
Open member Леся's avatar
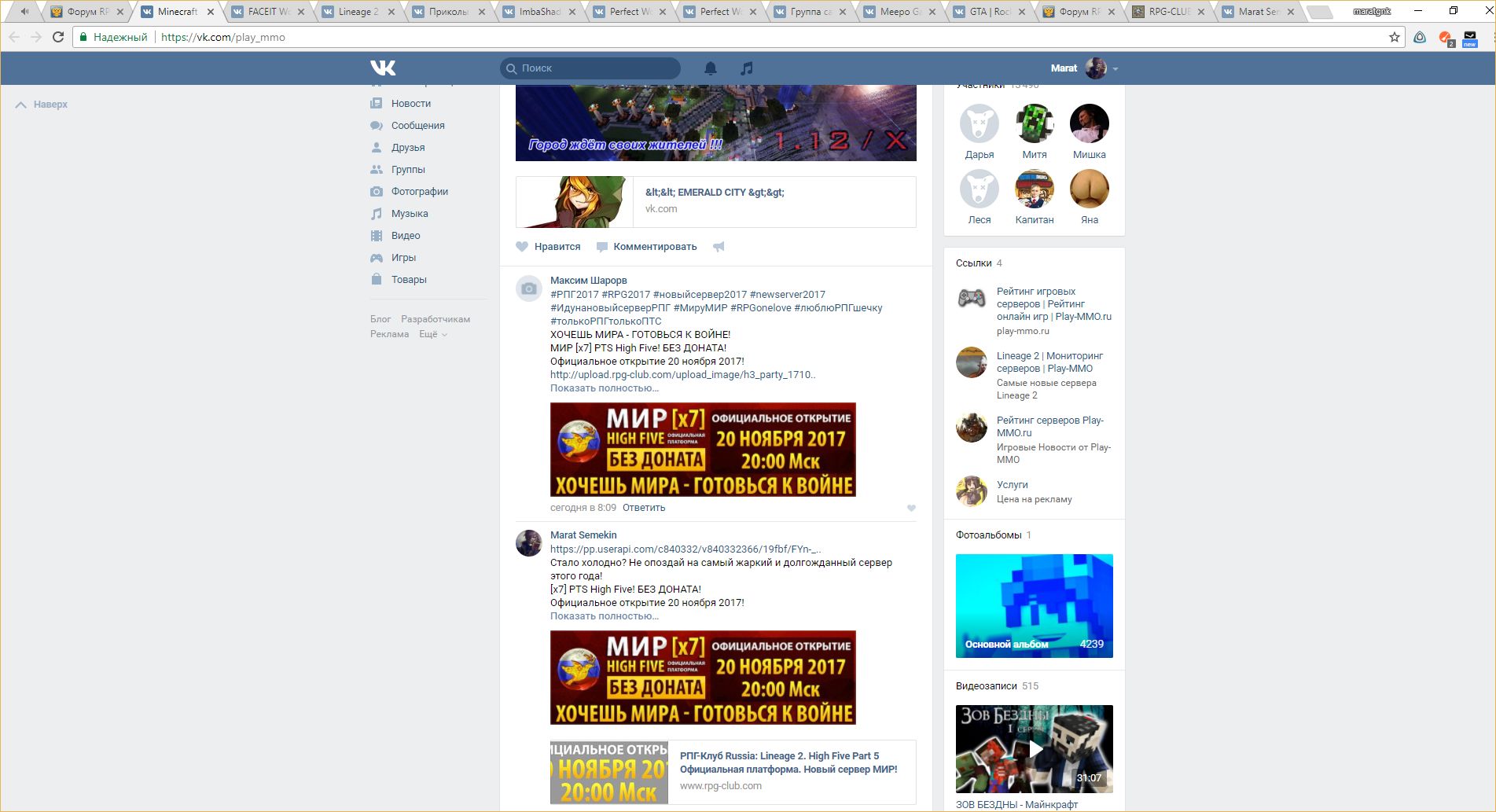tap(980, 189)
